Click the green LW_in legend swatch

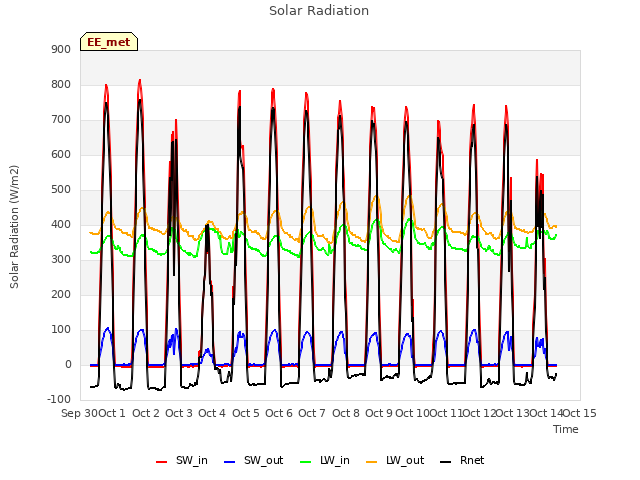coord(306,462)
